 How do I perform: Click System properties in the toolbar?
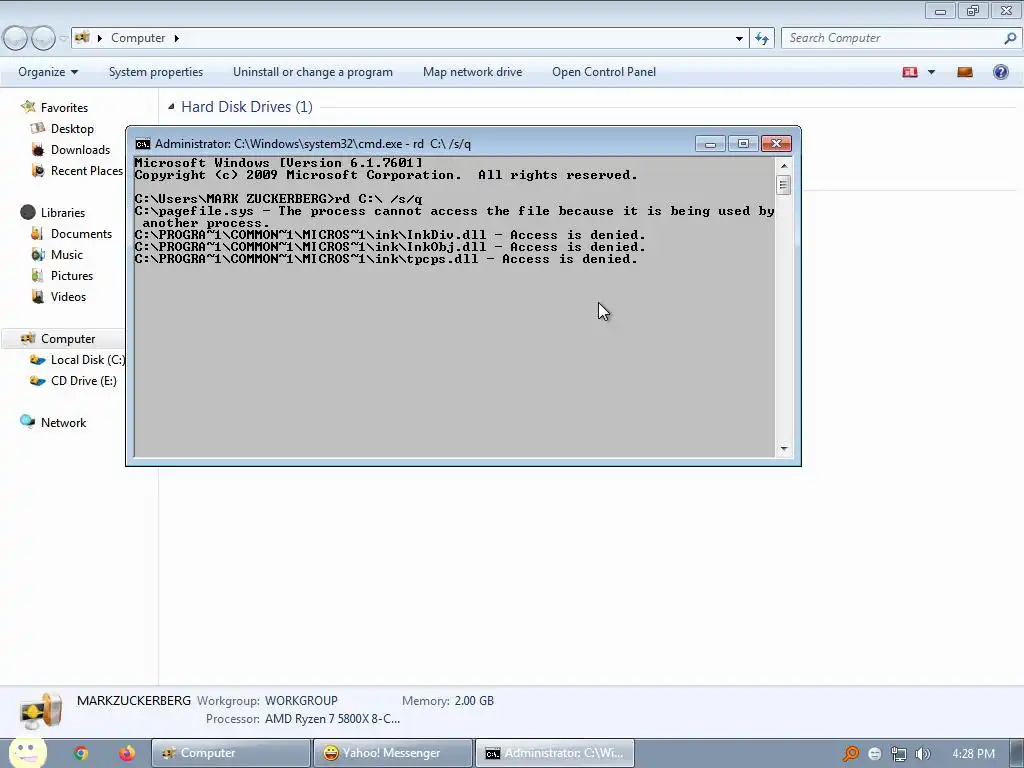pos(155,72)
